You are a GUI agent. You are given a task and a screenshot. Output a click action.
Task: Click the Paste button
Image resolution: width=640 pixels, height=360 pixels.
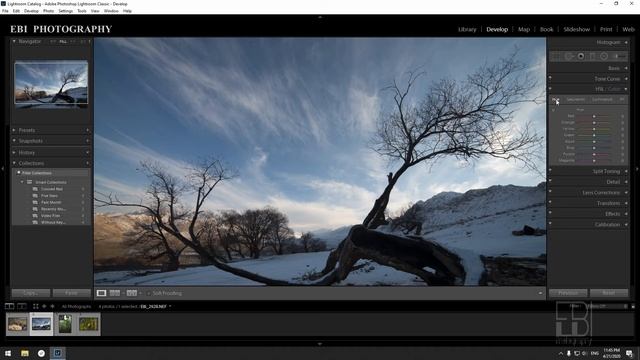71,293
